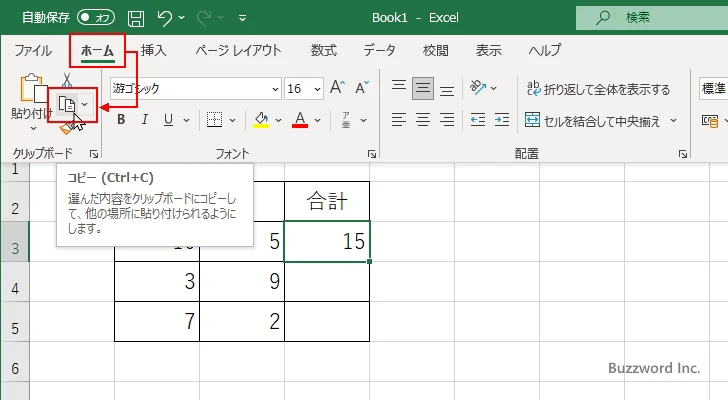This screenshot has height=400, width=728.
Task: Select the cell containing 2
Action: 242,321
